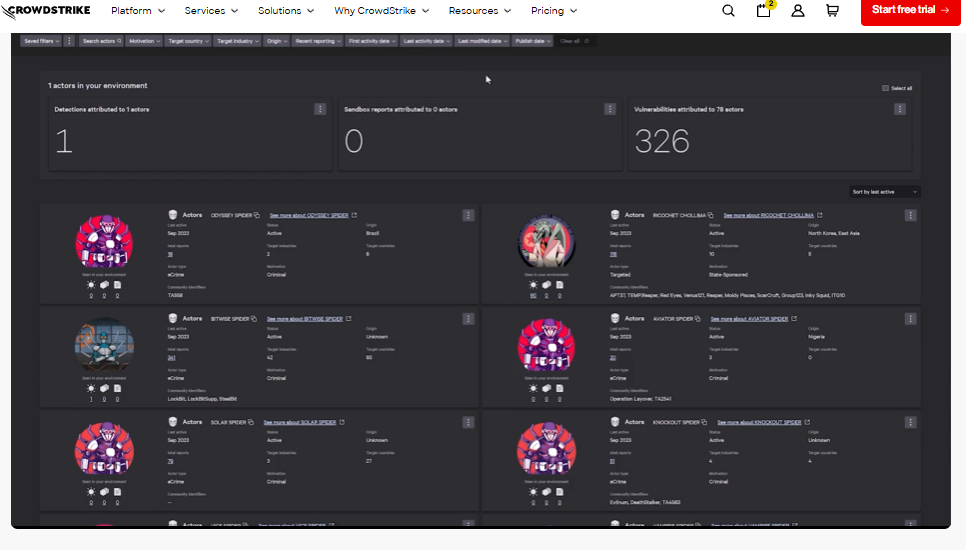
Task: Open RICOCHET CHOLLIMA card kebab menu
Action: (x=911, y=215)
